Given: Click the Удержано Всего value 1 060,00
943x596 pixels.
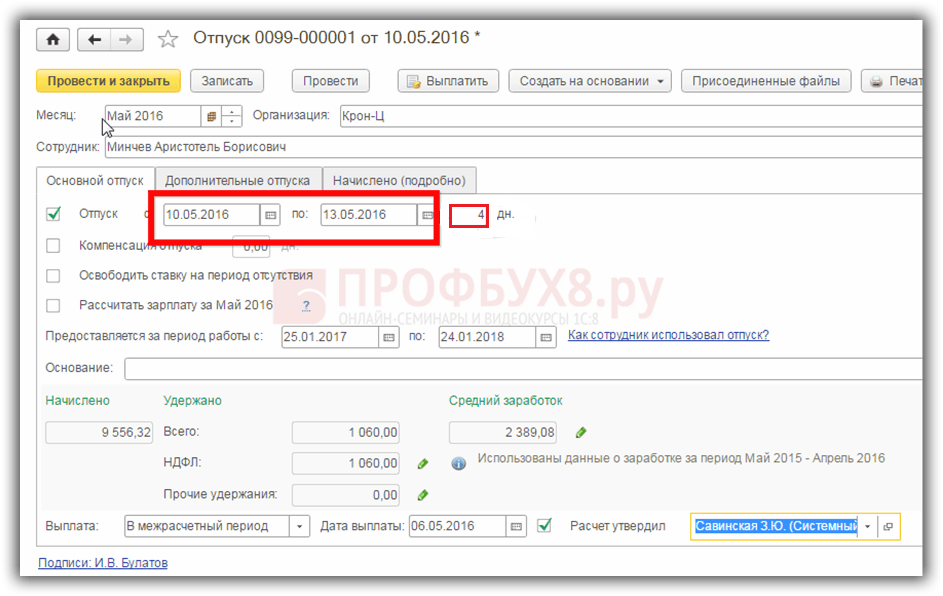Looking at the screenshot, I should click(x=346, y=432).
